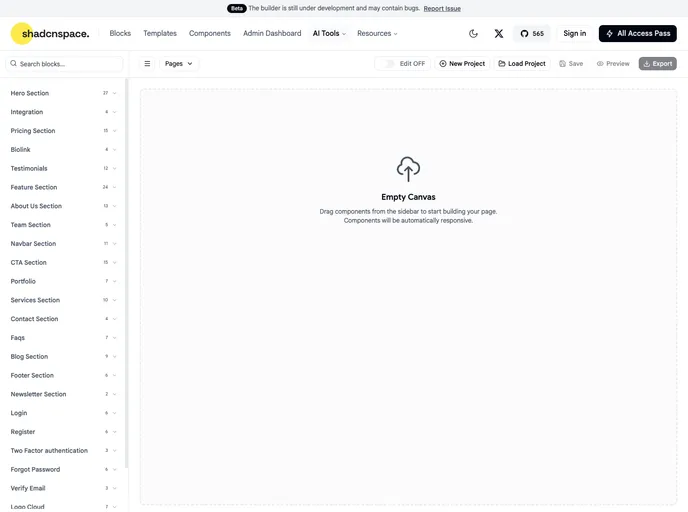Click the cloud upload icon on canvas
Image resolution: width=688 pixels, height=512 pixels.
[408, 169]
